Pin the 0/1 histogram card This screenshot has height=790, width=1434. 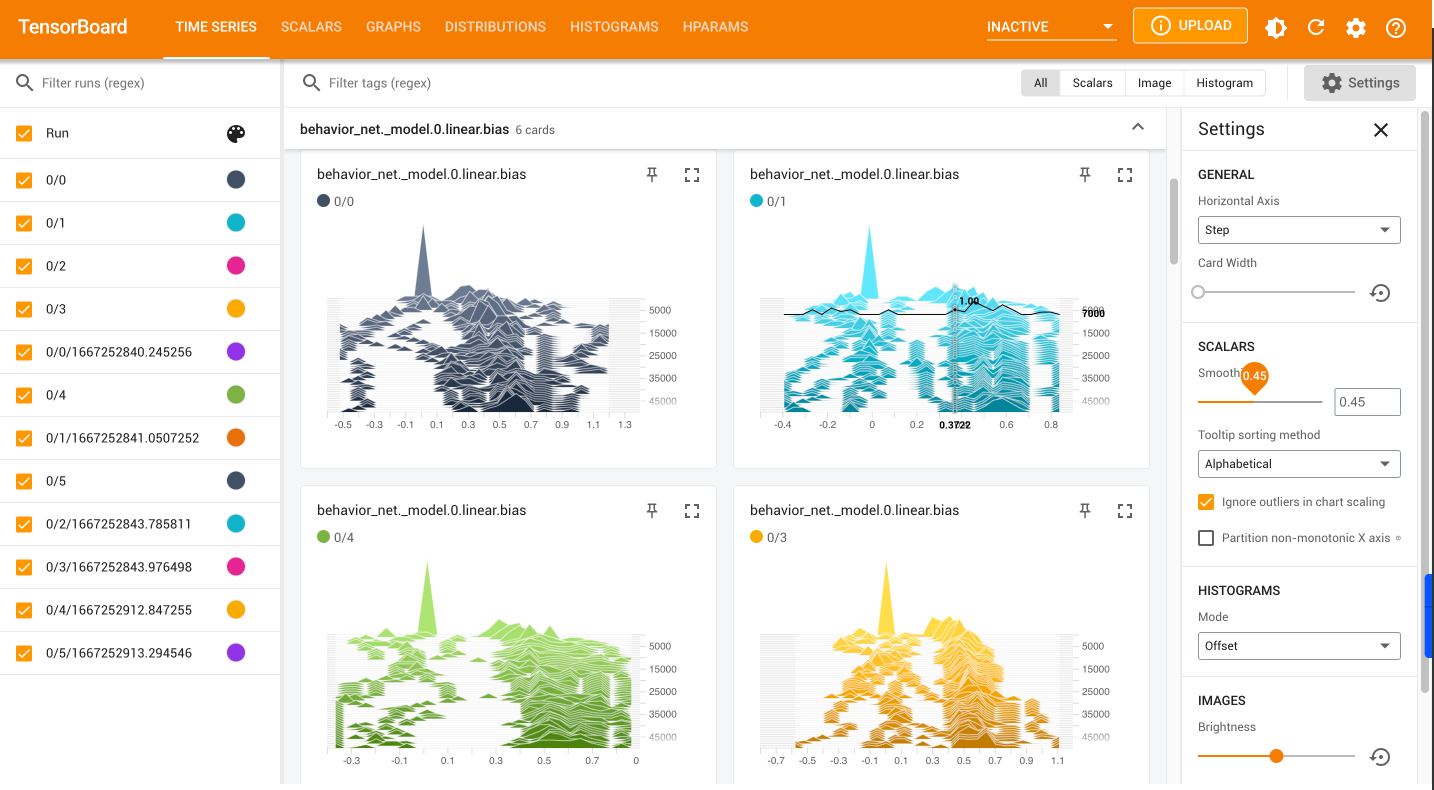[1085, 175]
